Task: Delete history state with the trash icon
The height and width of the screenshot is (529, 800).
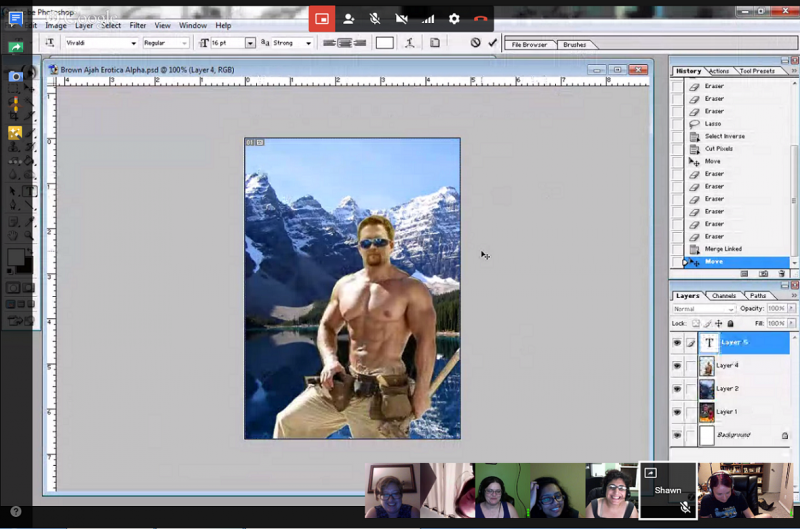Action: coord(783,273)
